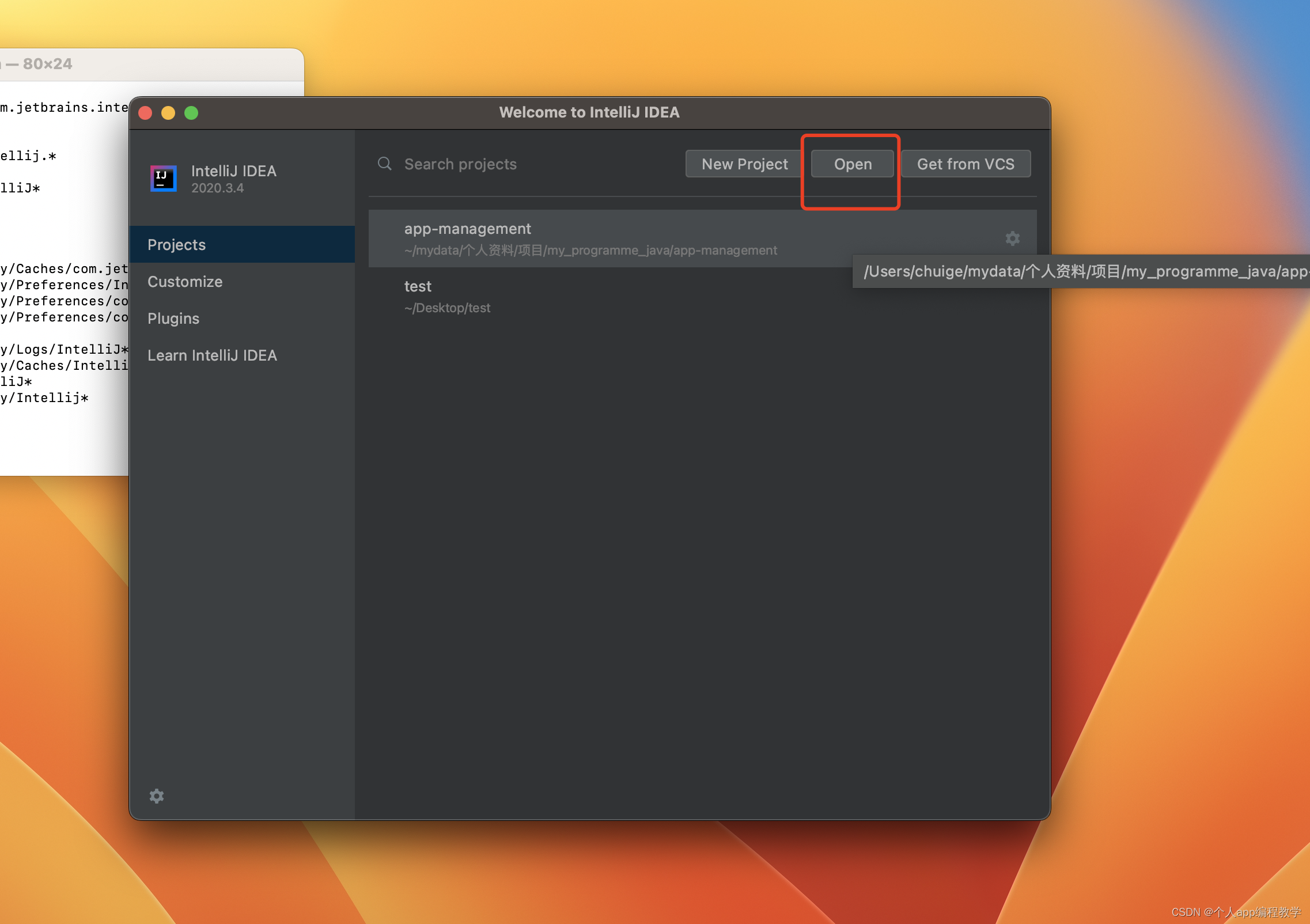Open the test recent project
The height and width of the screenshot is (924, 1310).
(702, 296)
